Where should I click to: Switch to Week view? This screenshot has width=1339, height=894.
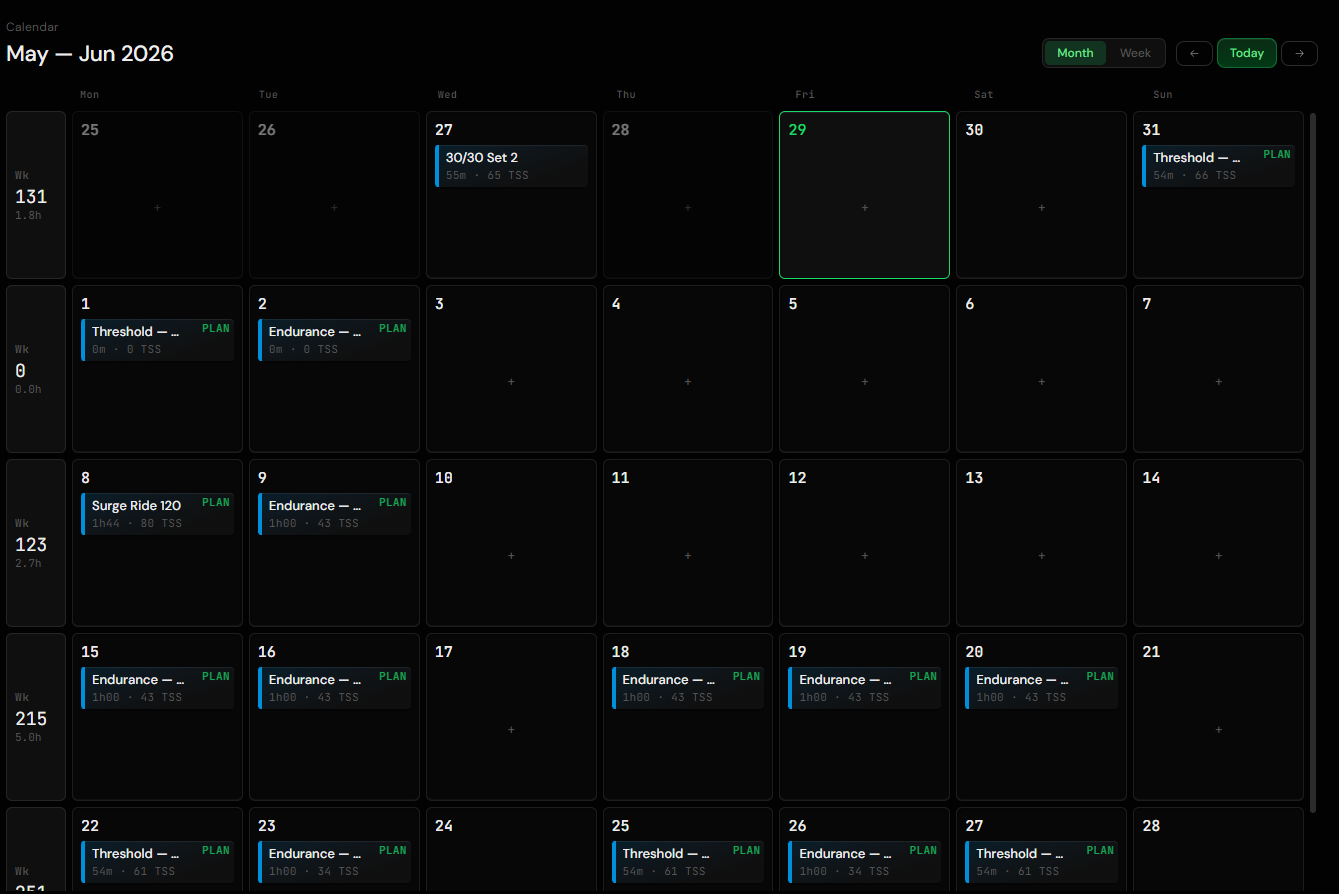(x=1135, y=53)
